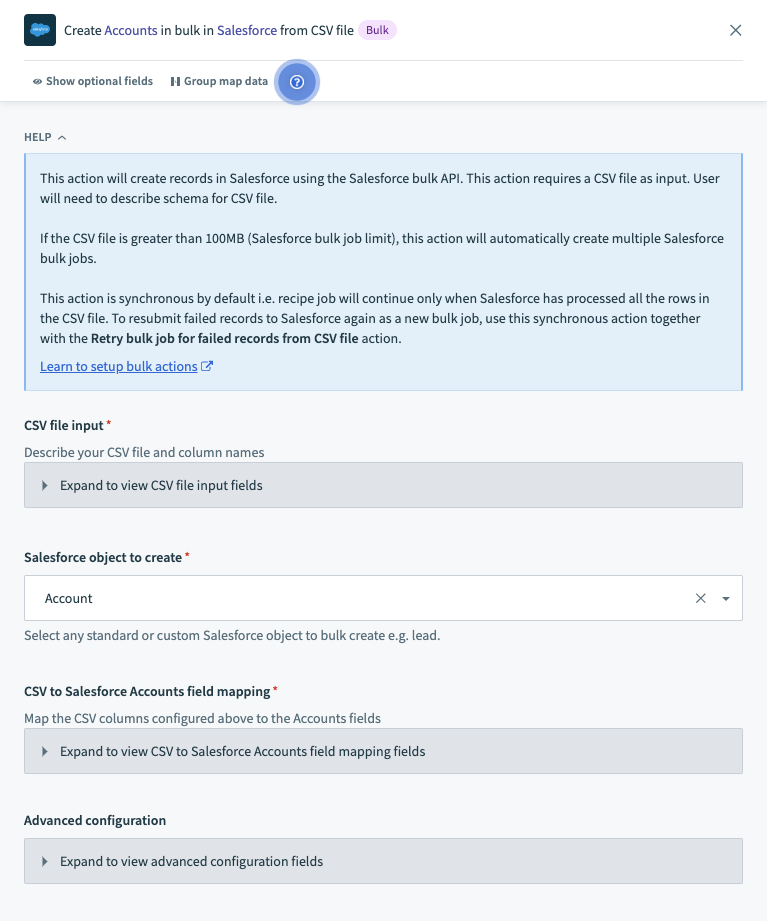
Task: Clear the Account selection using the X icon
Action: tap(700, 598)
